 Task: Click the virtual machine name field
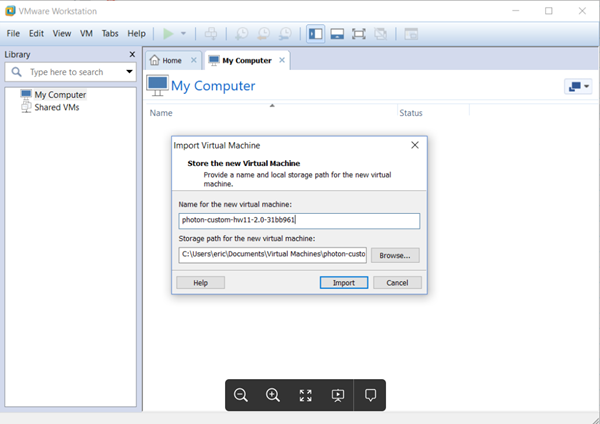click(298, 221)
